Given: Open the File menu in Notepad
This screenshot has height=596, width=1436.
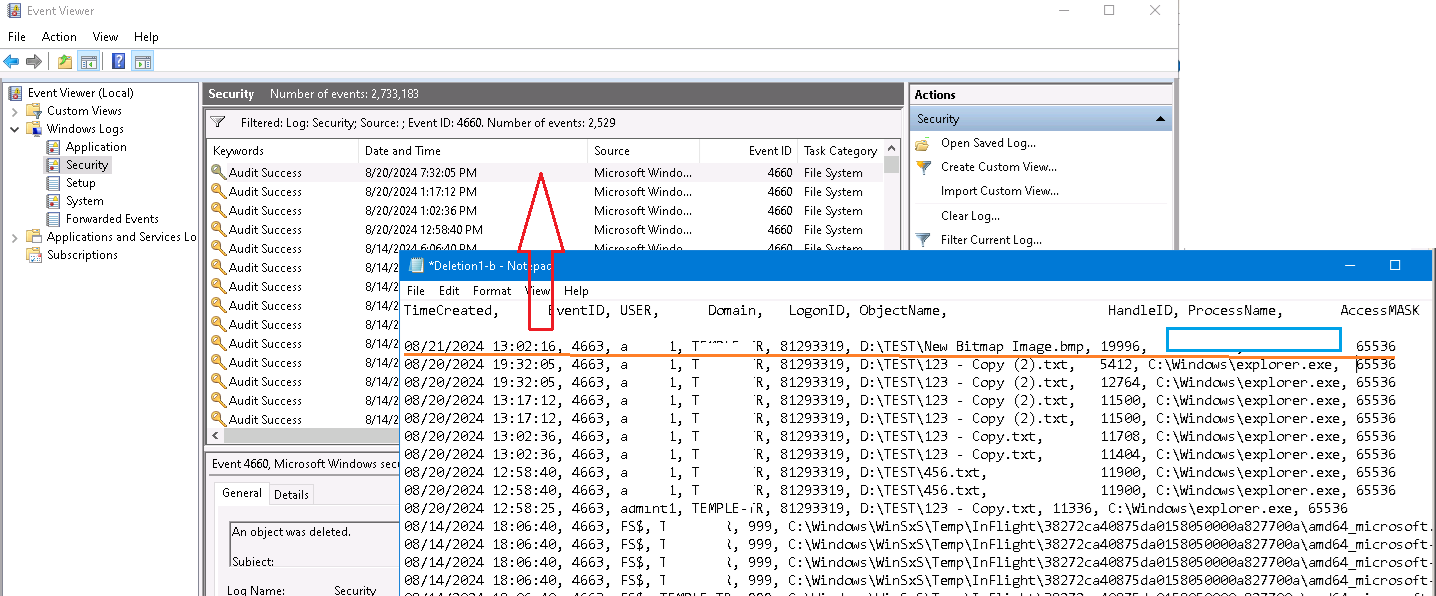Looking at the screenshot, I should (416, 291).
